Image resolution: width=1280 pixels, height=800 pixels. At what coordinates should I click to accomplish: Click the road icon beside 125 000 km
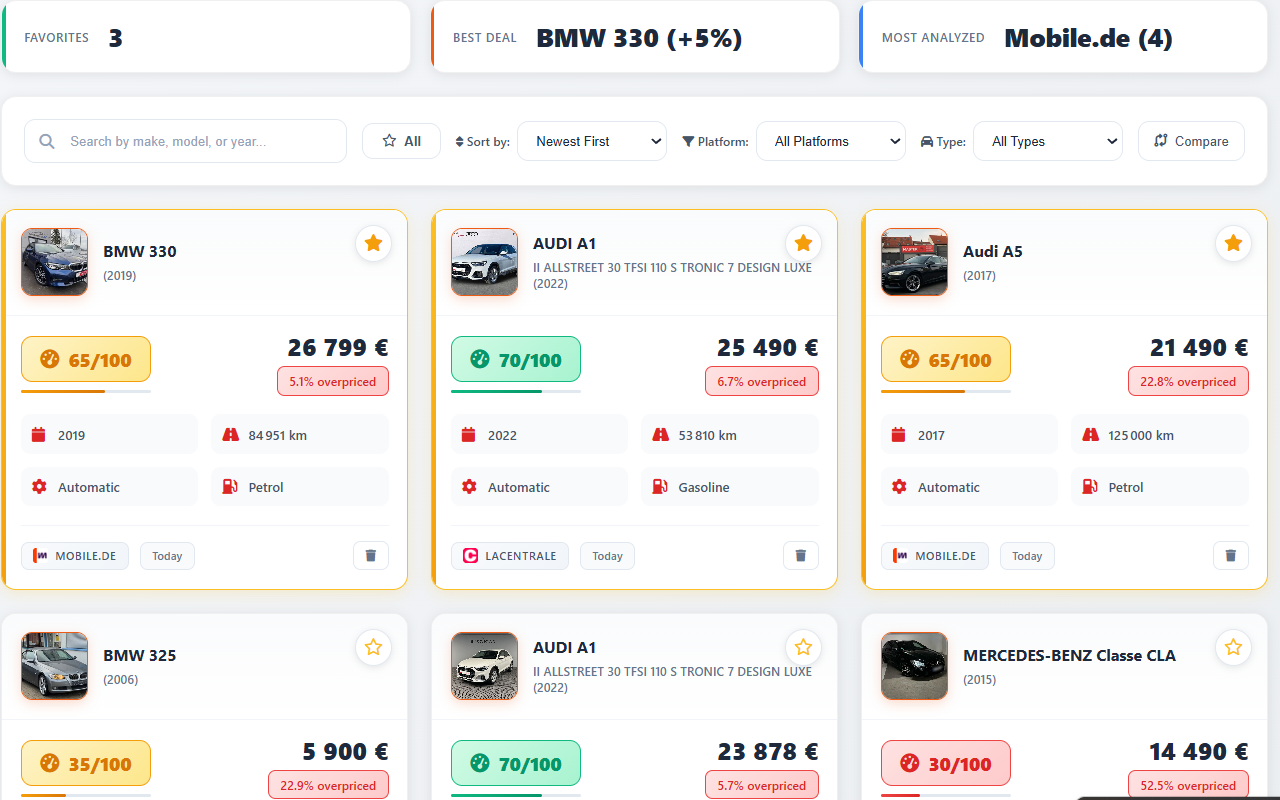(x=1090, y=435)
